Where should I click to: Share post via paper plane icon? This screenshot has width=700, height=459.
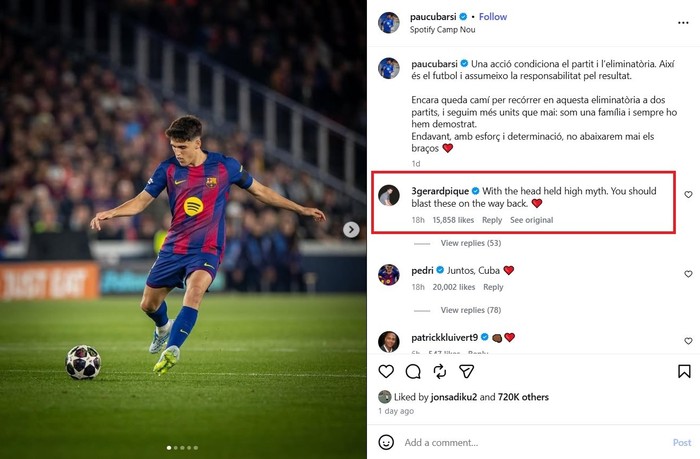point(466,371)
